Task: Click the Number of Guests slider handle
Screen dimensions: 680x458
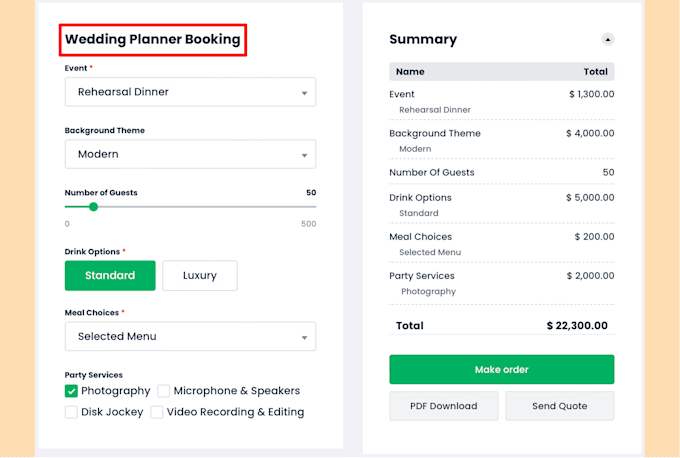Action: (93, 207)
